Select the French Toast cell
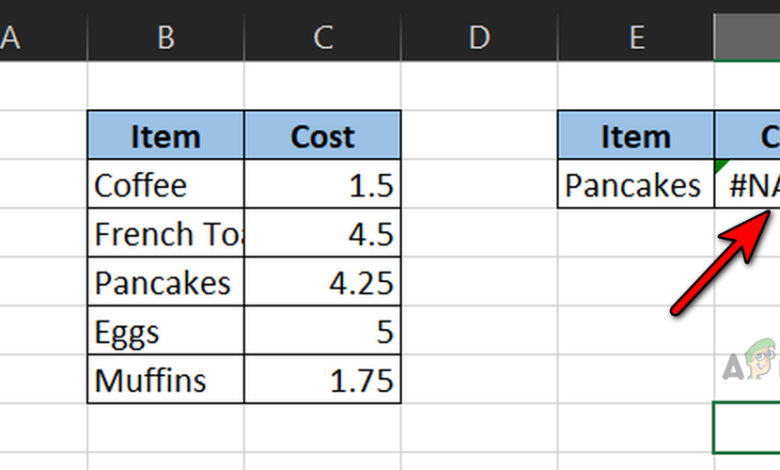This screenshot has height=470, width=780. point(166,233)
